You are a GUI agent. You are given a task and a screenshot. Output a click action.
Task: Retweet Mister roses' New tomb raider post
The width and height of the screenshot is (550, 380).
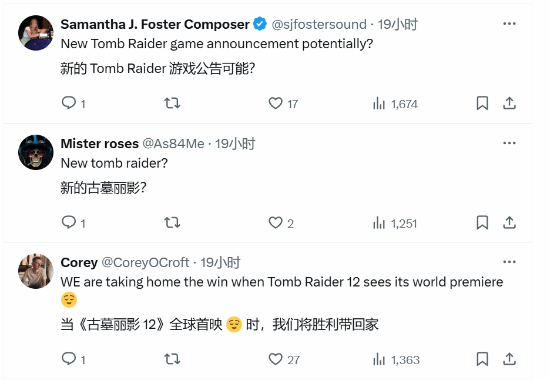coord(172,222)
